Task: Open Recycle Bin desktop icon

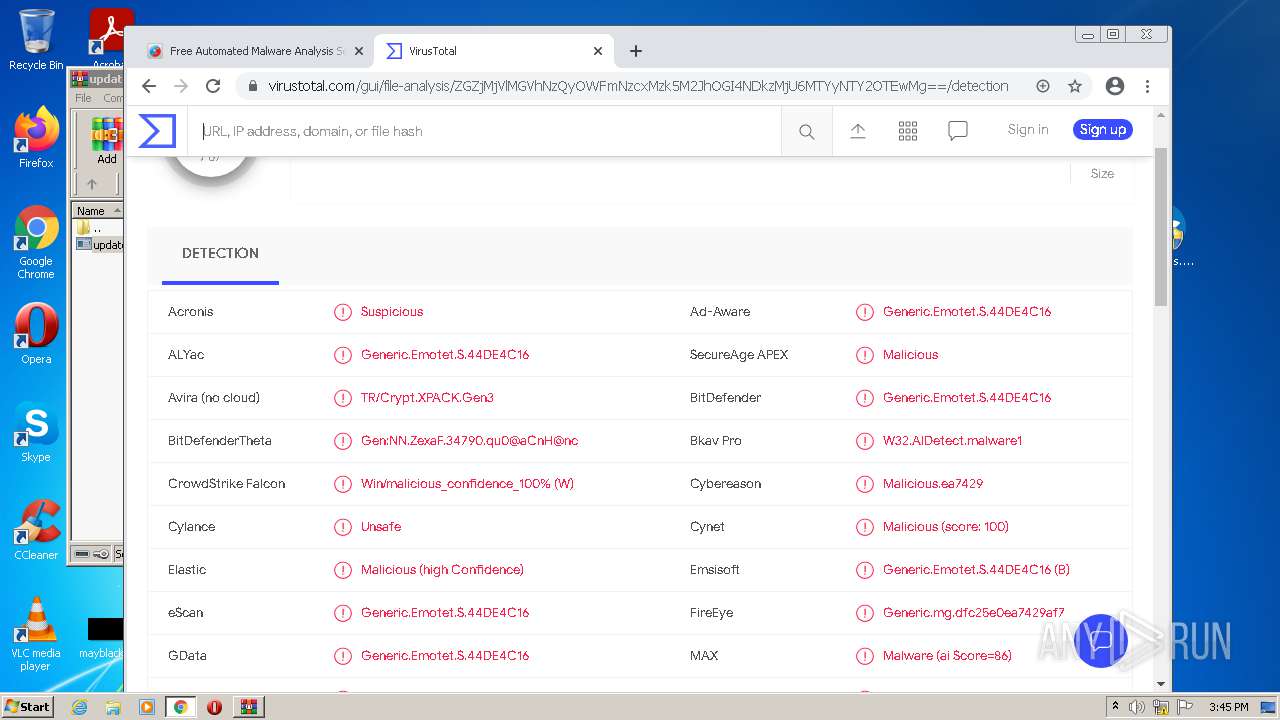Action: 36,40
